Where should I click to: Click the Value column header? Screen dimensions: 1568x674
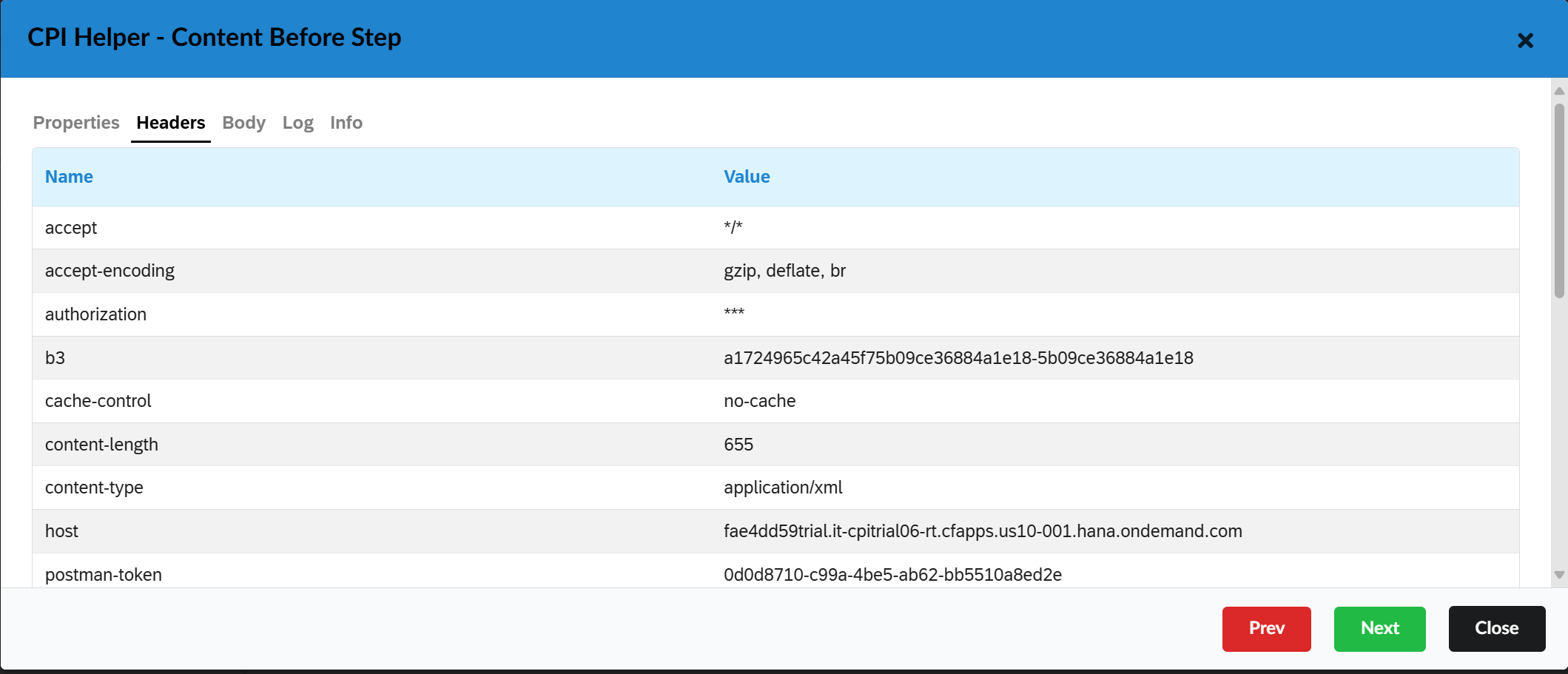(x=747, y=177)
